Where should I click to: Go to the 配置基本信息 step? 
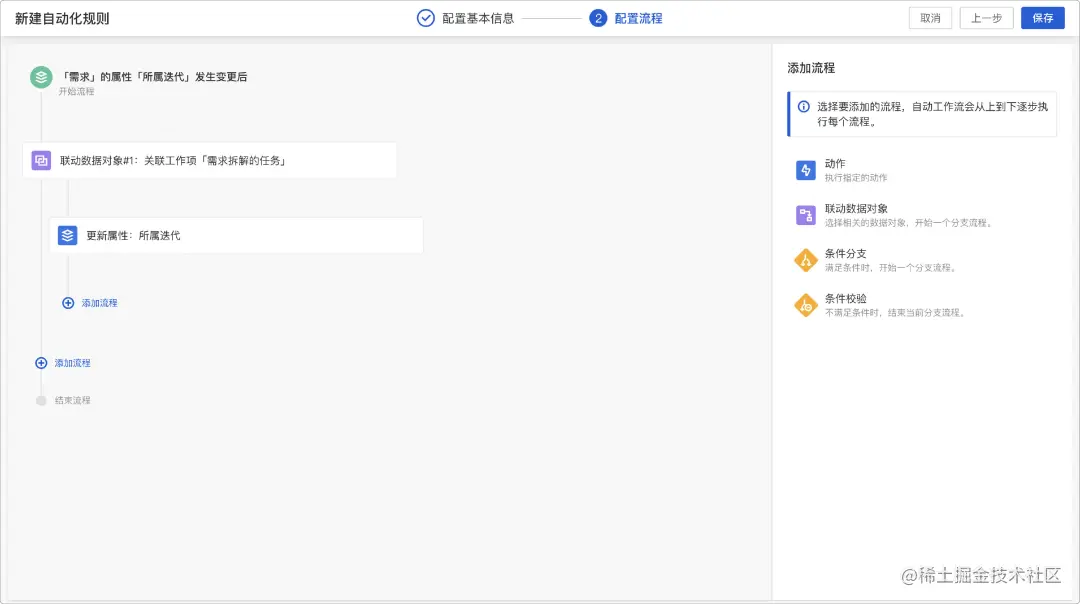tap(478, 19)
